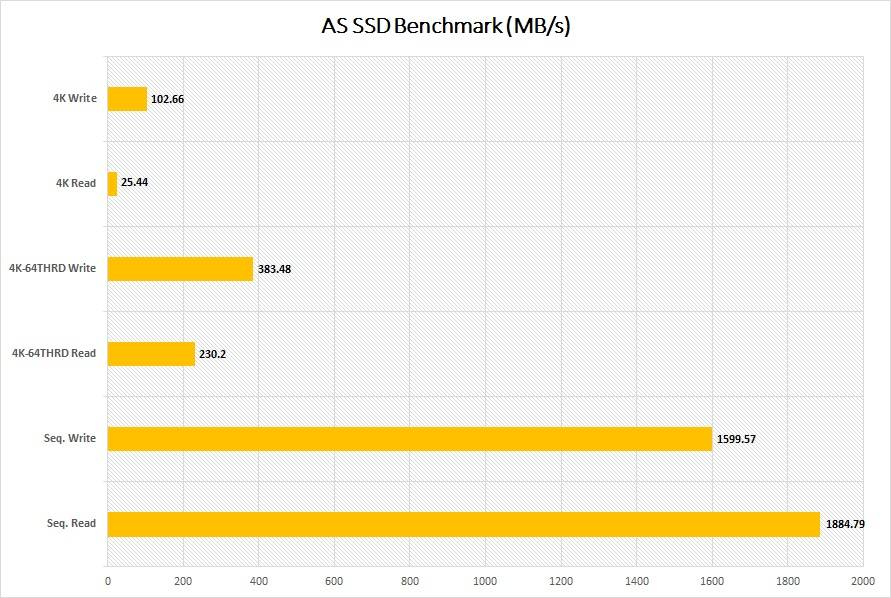Click the 1200 value on horizontal axis
The width and height of the screenshot is (891, 598).
tap(561, 581)
